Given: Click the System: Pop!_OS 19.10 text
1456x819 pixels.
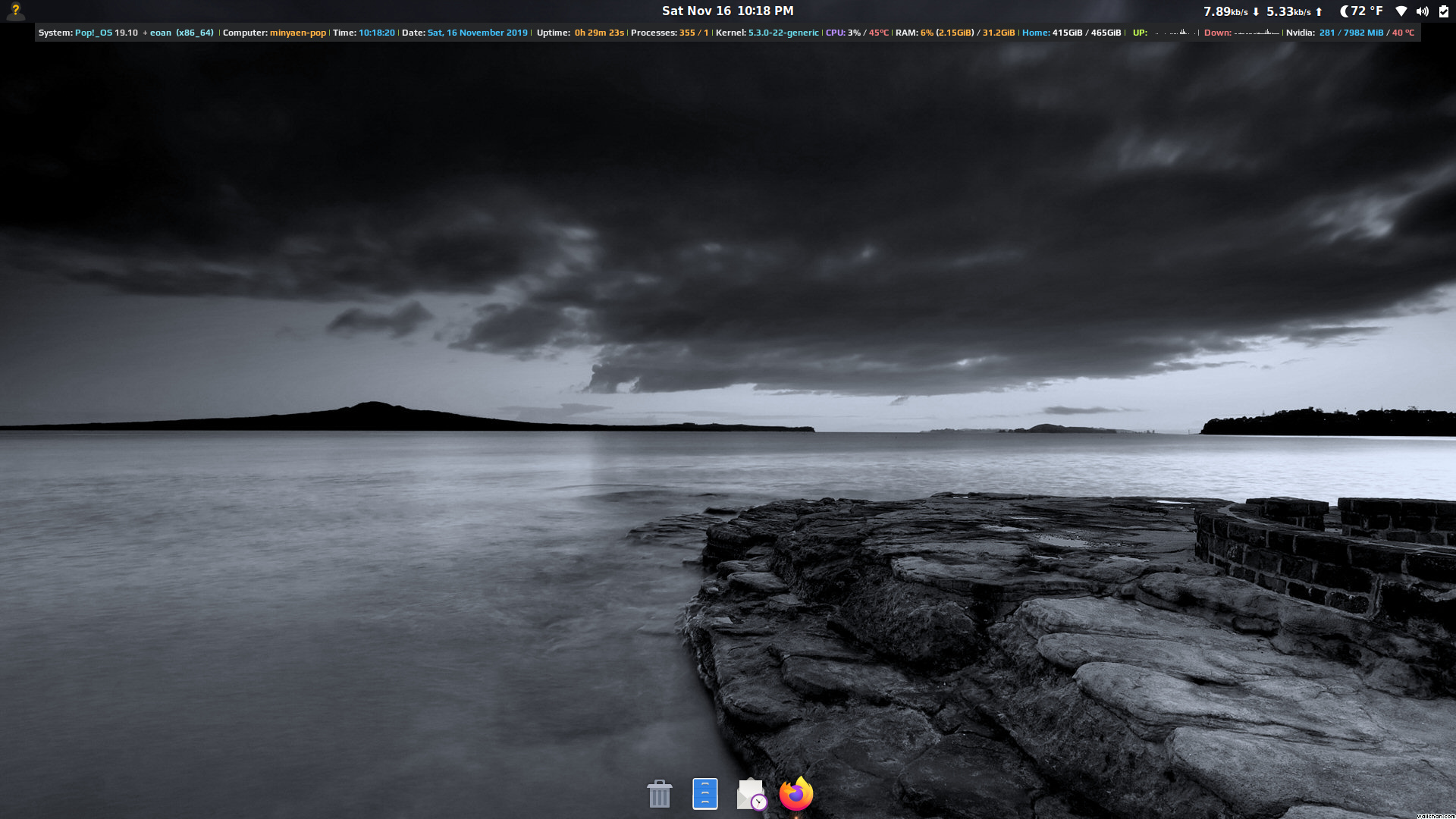Looking at the screenshot, I should tap(88, 33).
